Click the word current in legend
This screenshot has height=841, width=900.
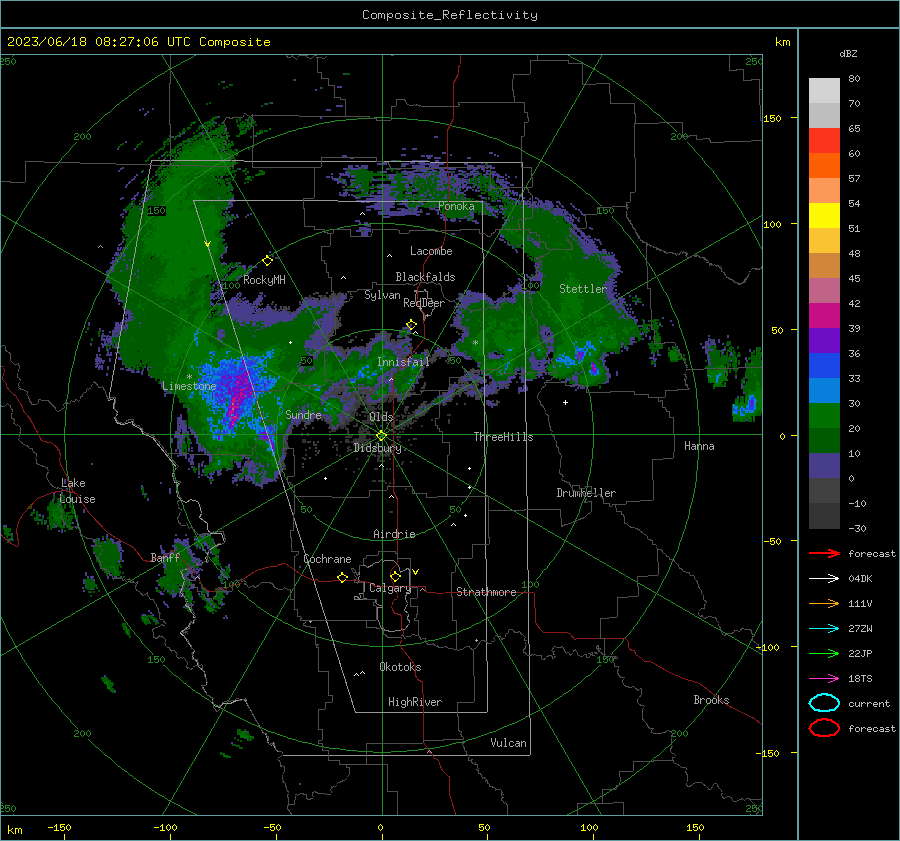869,703
